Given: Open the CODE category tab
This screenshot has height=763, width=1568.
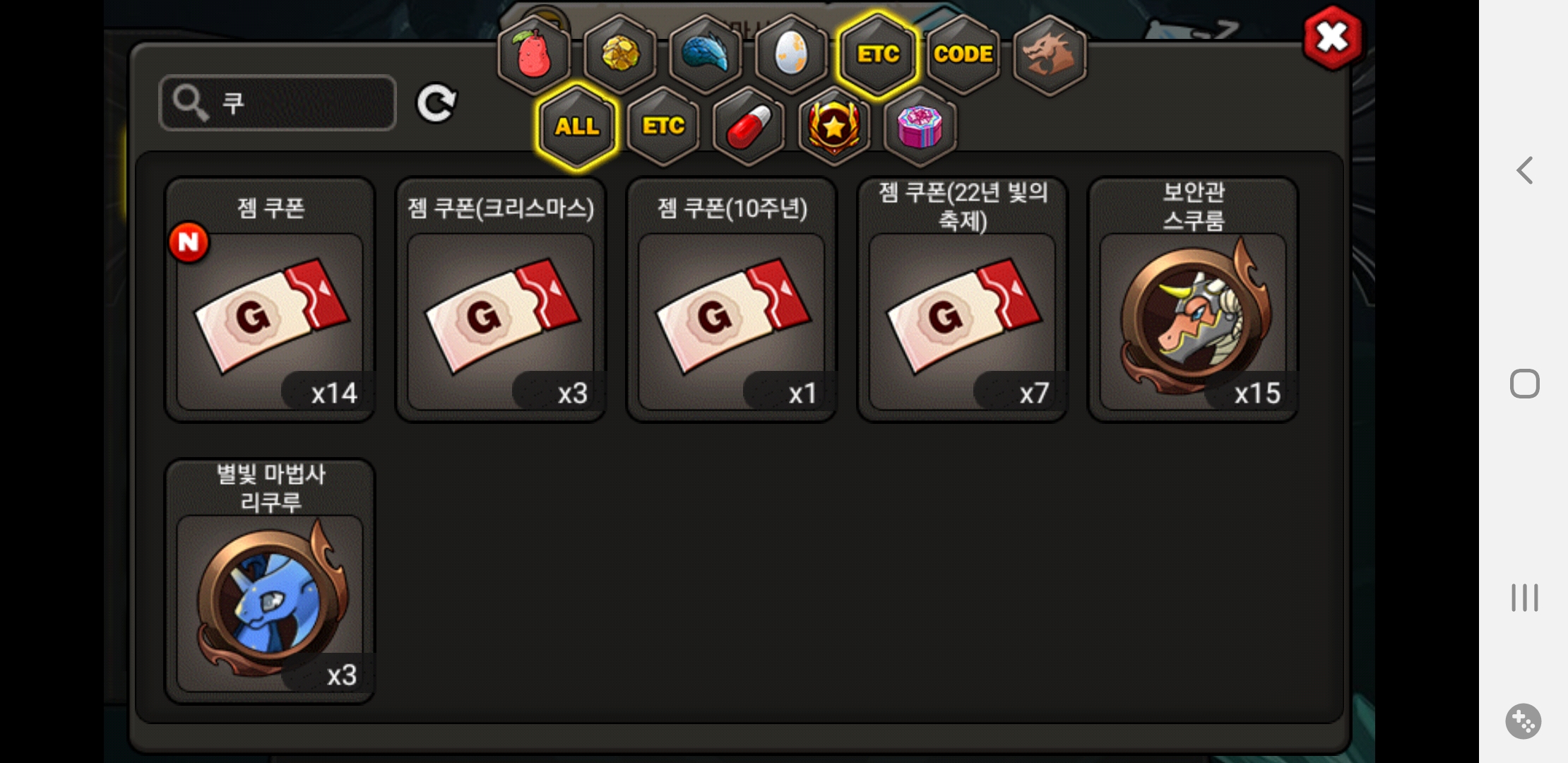Looking at the screenshot, I should click(x=963, y=54).
